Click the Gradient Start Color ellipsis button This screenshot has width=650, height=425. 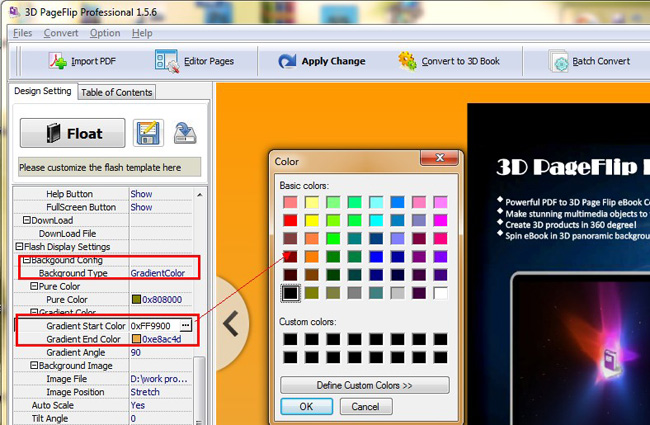(186, 325)
